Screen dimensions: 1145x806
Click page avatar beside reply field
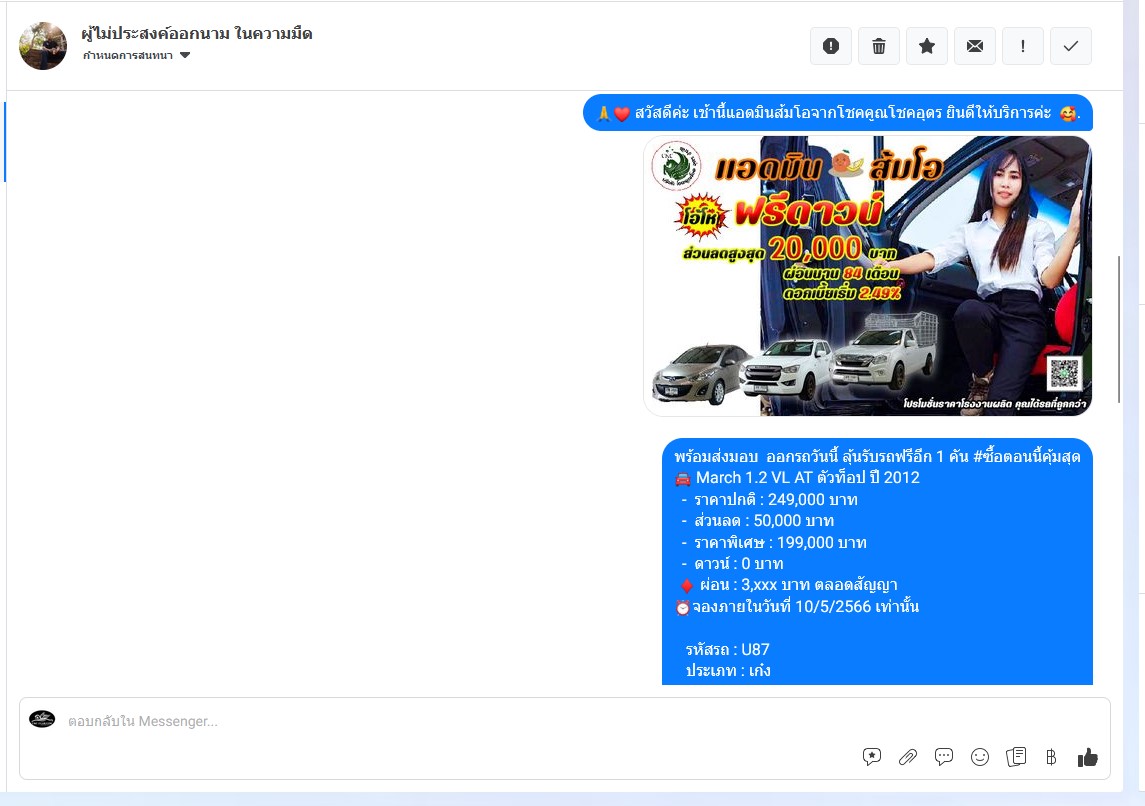coord(42,719)
